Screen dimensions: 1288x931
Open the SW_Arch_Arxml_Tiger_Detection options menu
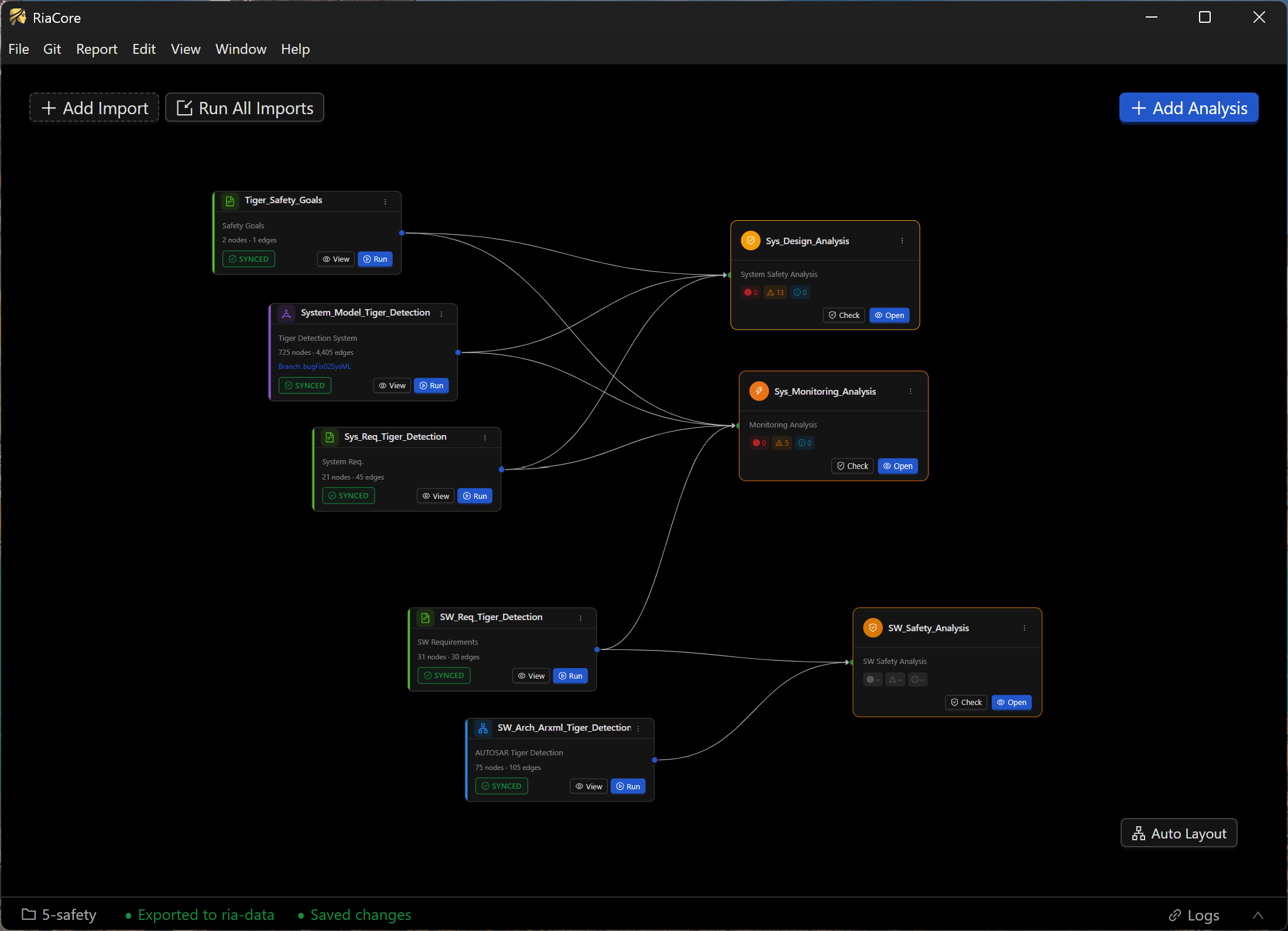pyautogui.click(x=638, y=728)
